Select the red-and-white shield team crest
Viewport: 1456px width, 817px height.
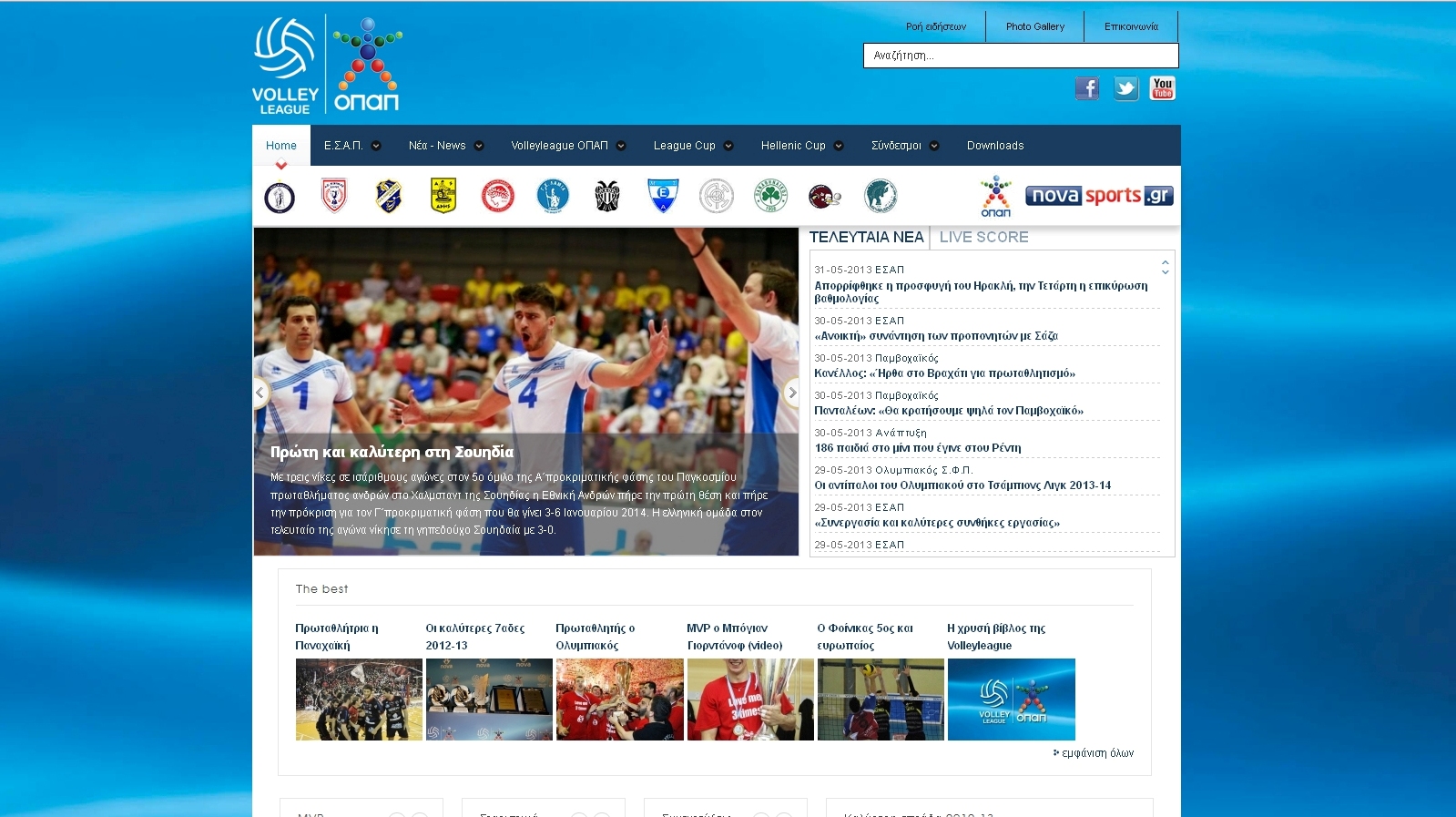pos(334,196)
